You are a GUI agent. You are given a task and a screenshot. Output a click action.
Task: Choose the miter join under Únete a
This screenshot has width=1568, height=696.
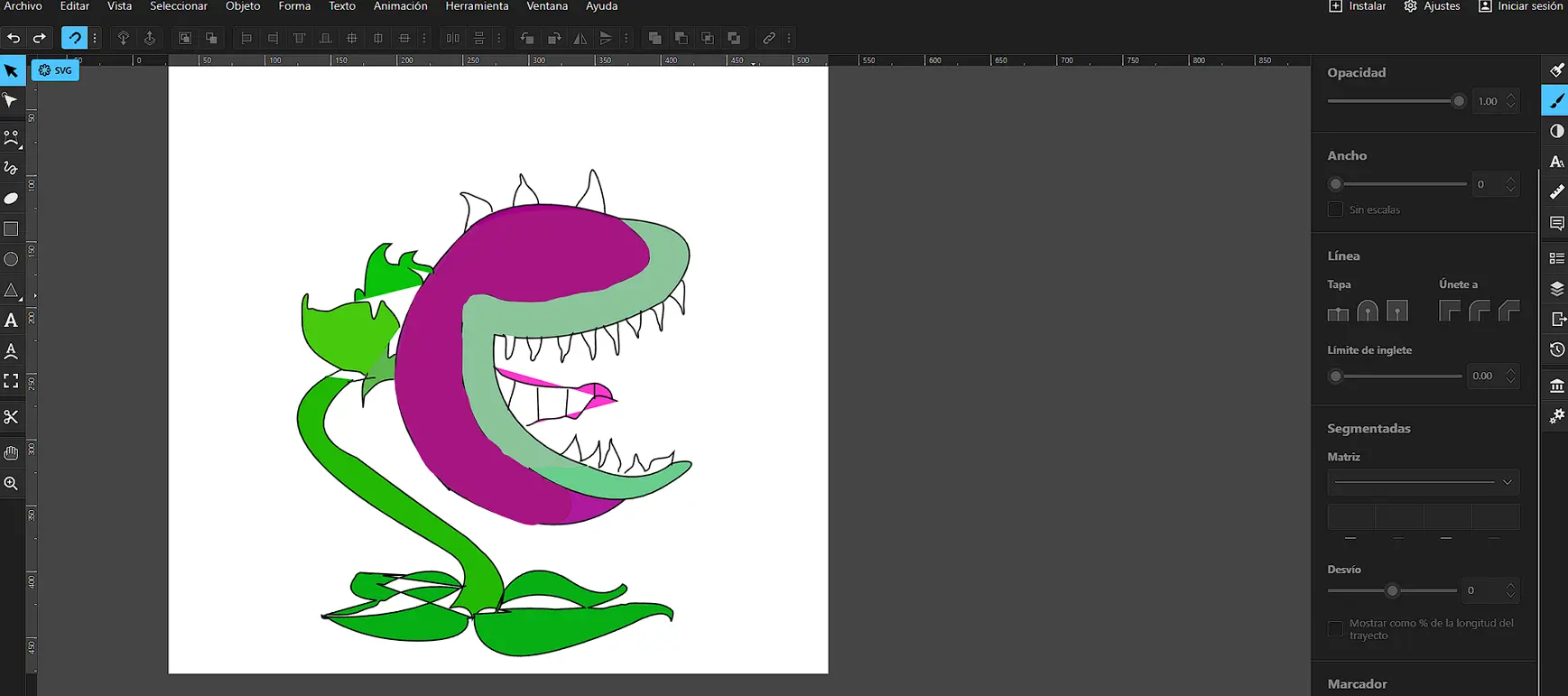pos(1450,312)
